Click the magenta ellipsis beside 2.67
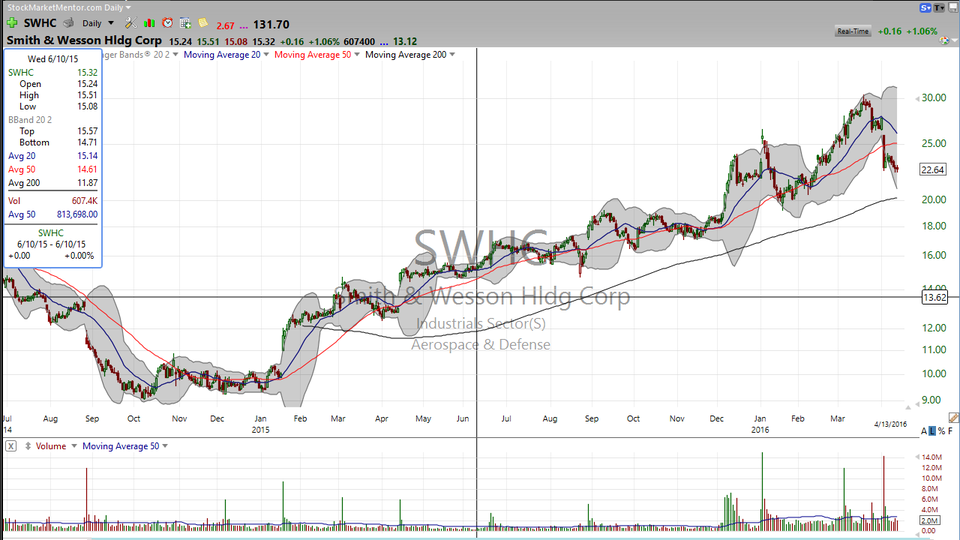960x540 pixels. [244, 26]
